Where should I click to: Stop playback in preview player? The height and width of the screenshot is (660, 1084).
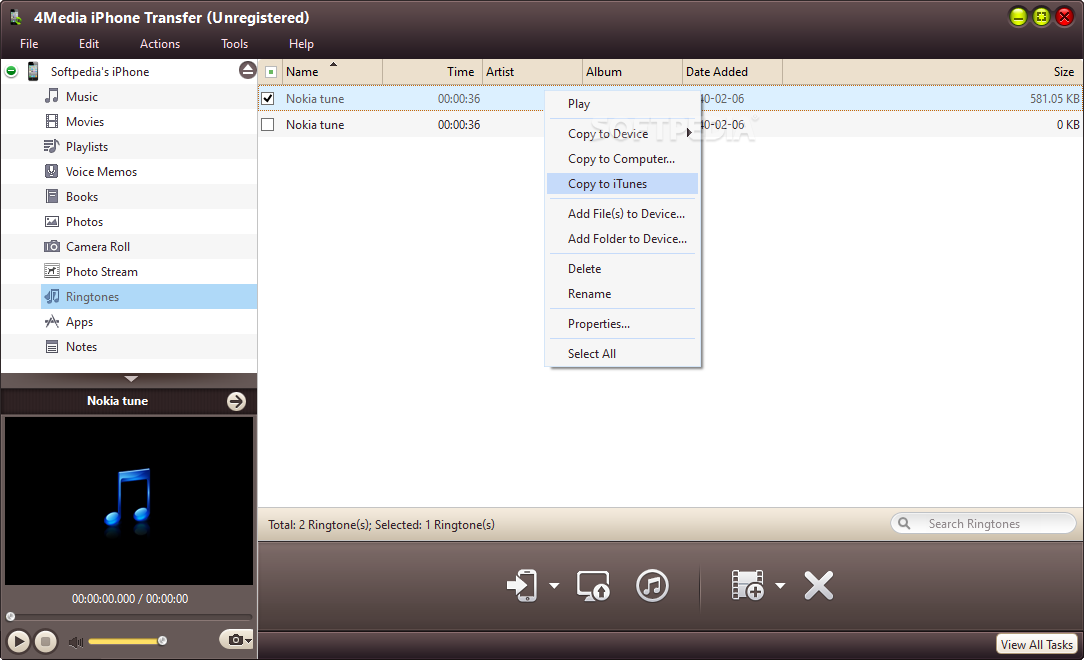(x=46, y=641)
